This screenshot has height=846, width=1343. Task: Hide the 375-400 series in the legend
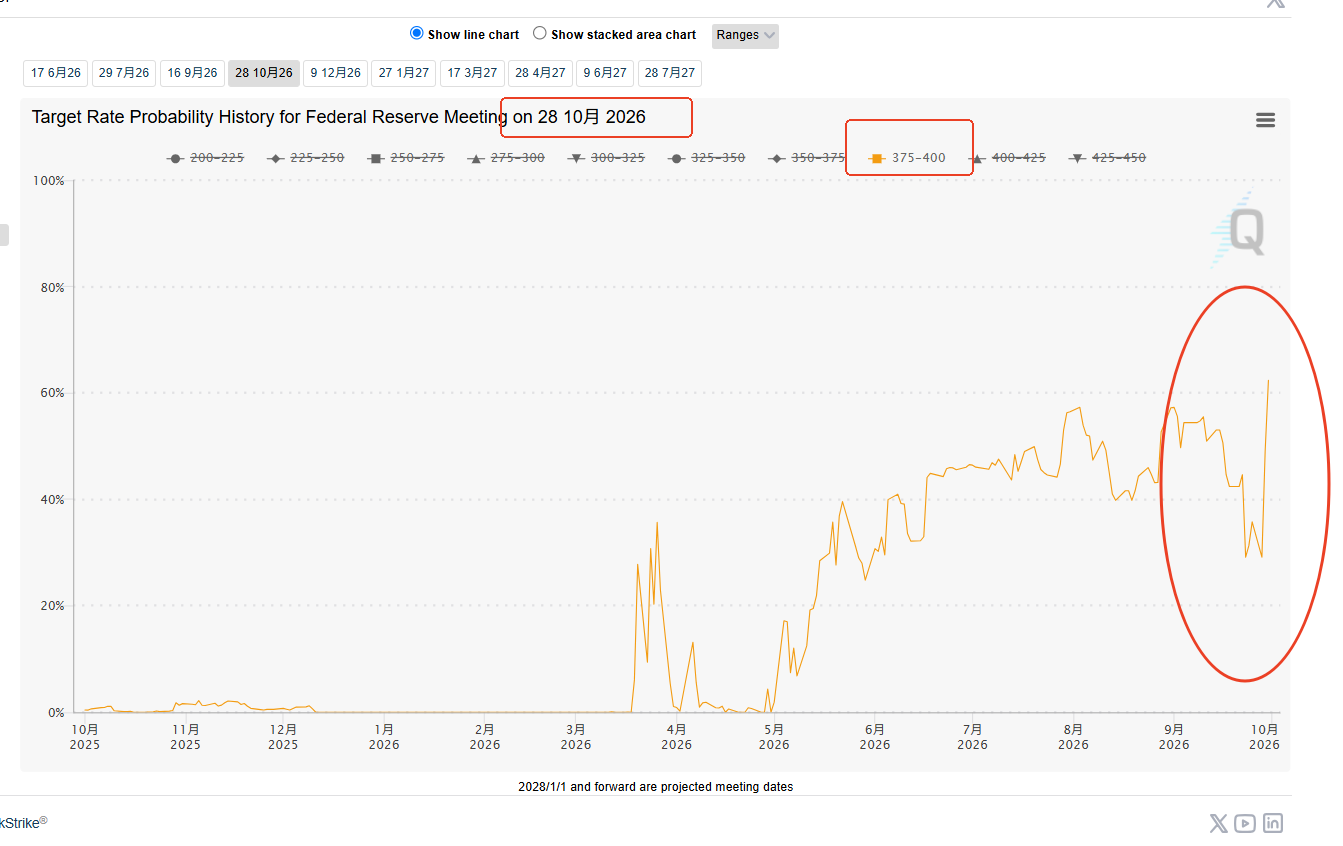coord(907,158)
